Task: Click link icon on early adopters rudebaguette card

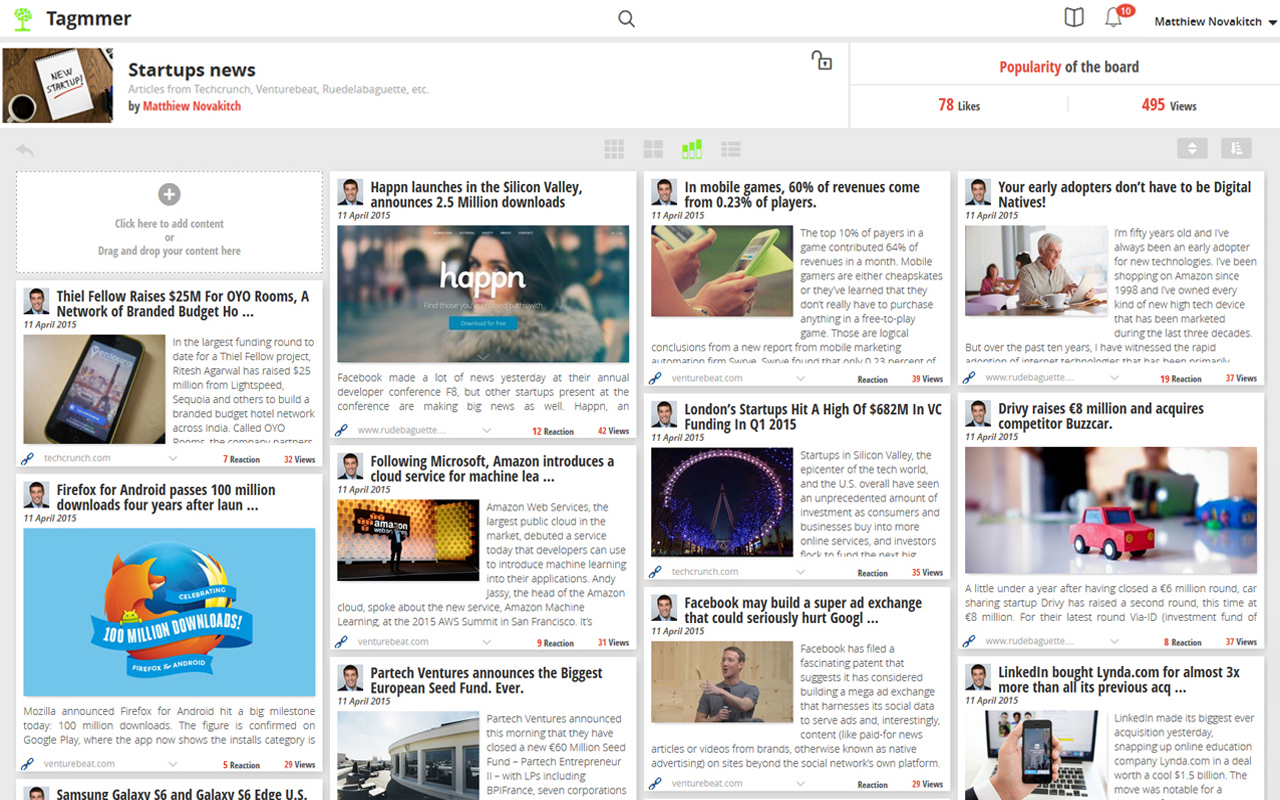Action: click(x=970, y=378)
